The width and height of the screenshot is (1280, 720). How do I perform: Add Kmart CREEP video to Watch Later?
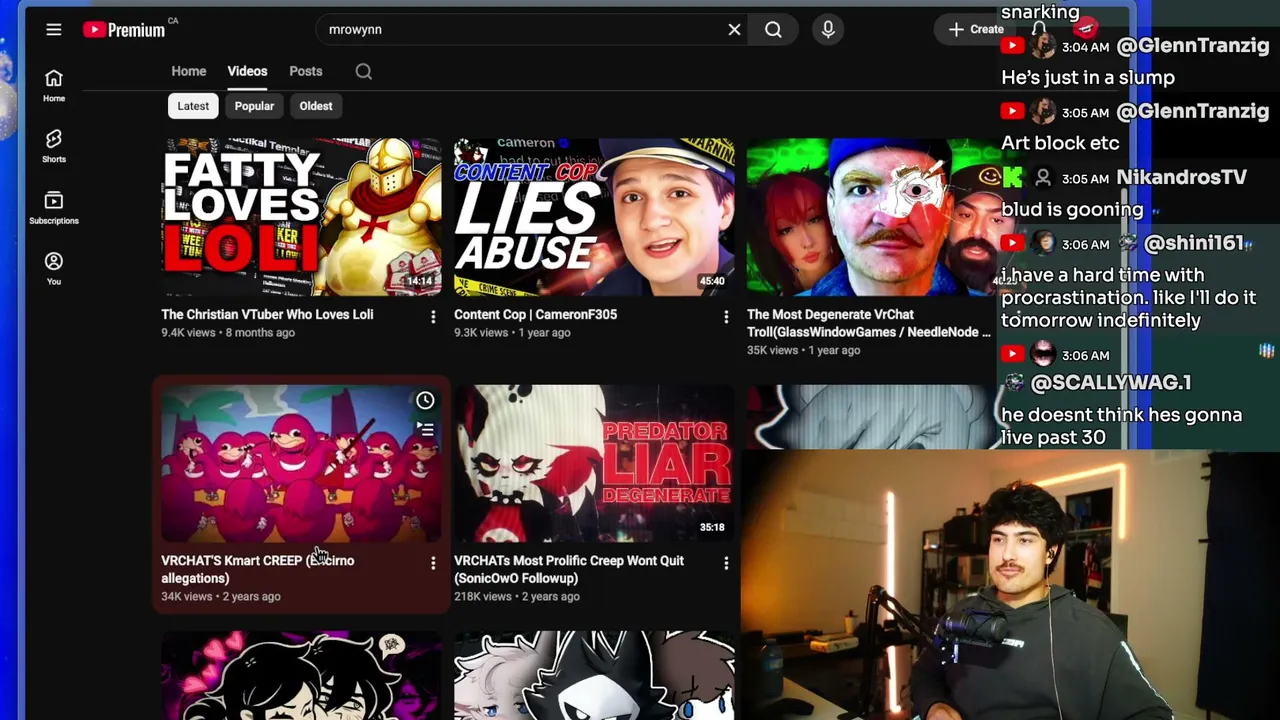point(425,401)
